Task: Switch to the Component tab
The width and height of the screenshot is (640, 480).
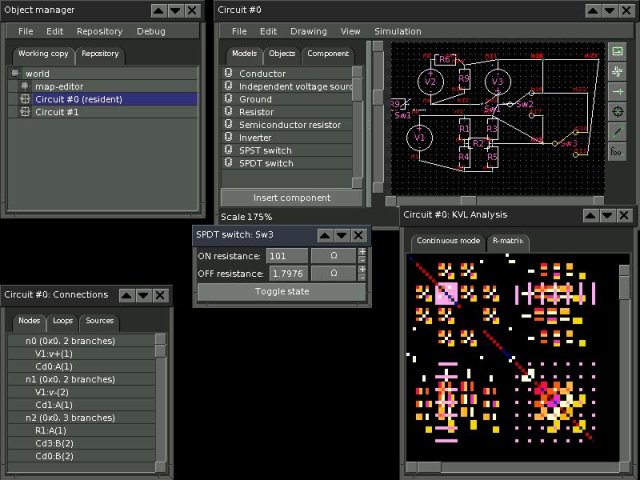Action: tap(328, 53)
